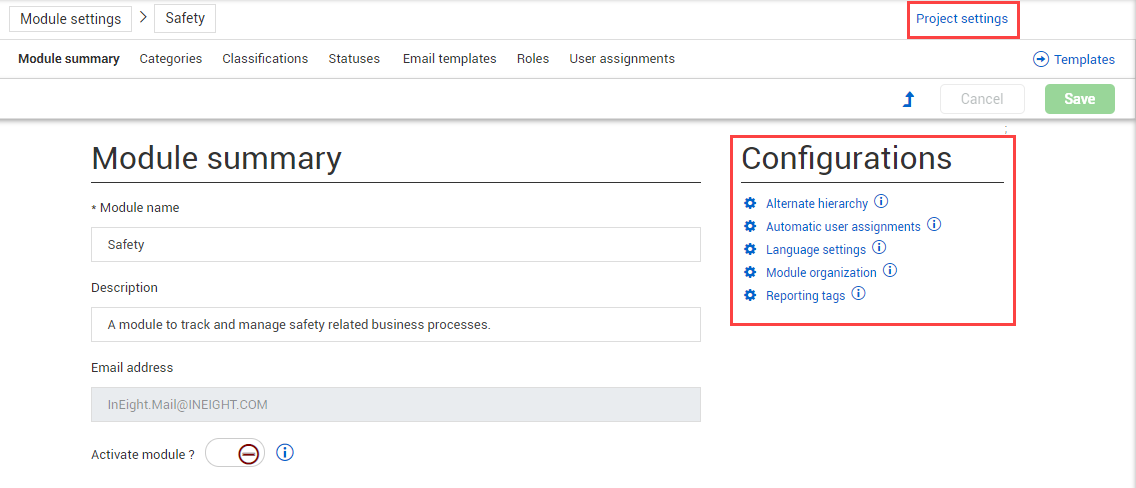1136x488 pixels.
Task: Click the gear icon beside Alternate hierarchy
Action: click(x=750, y=203)
